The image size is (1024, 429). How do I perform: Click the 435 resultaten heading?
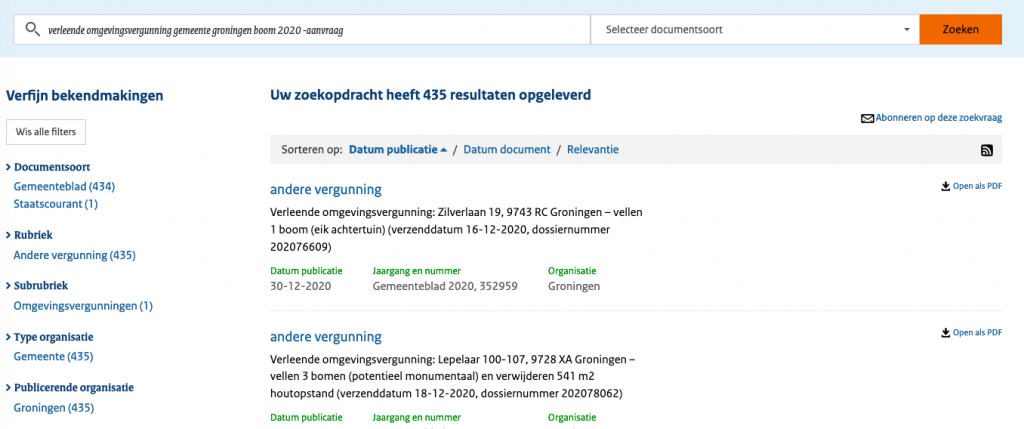coord(430,95)
